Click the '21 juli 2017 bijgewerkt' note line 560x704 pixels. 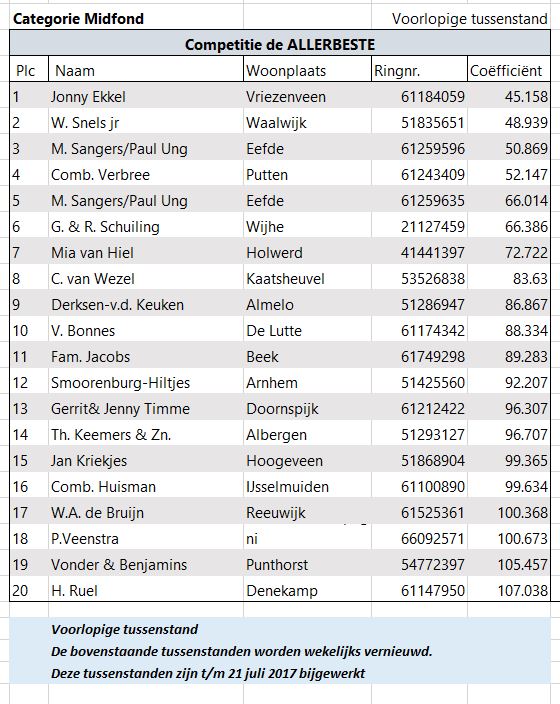pos(208,673)
